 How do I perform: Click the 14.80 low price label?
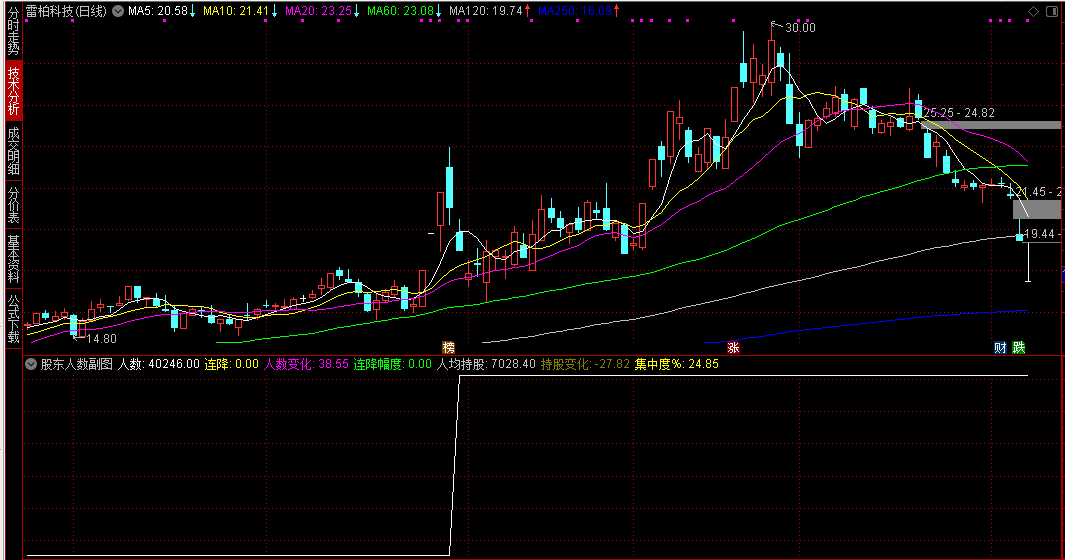(101, 338)
